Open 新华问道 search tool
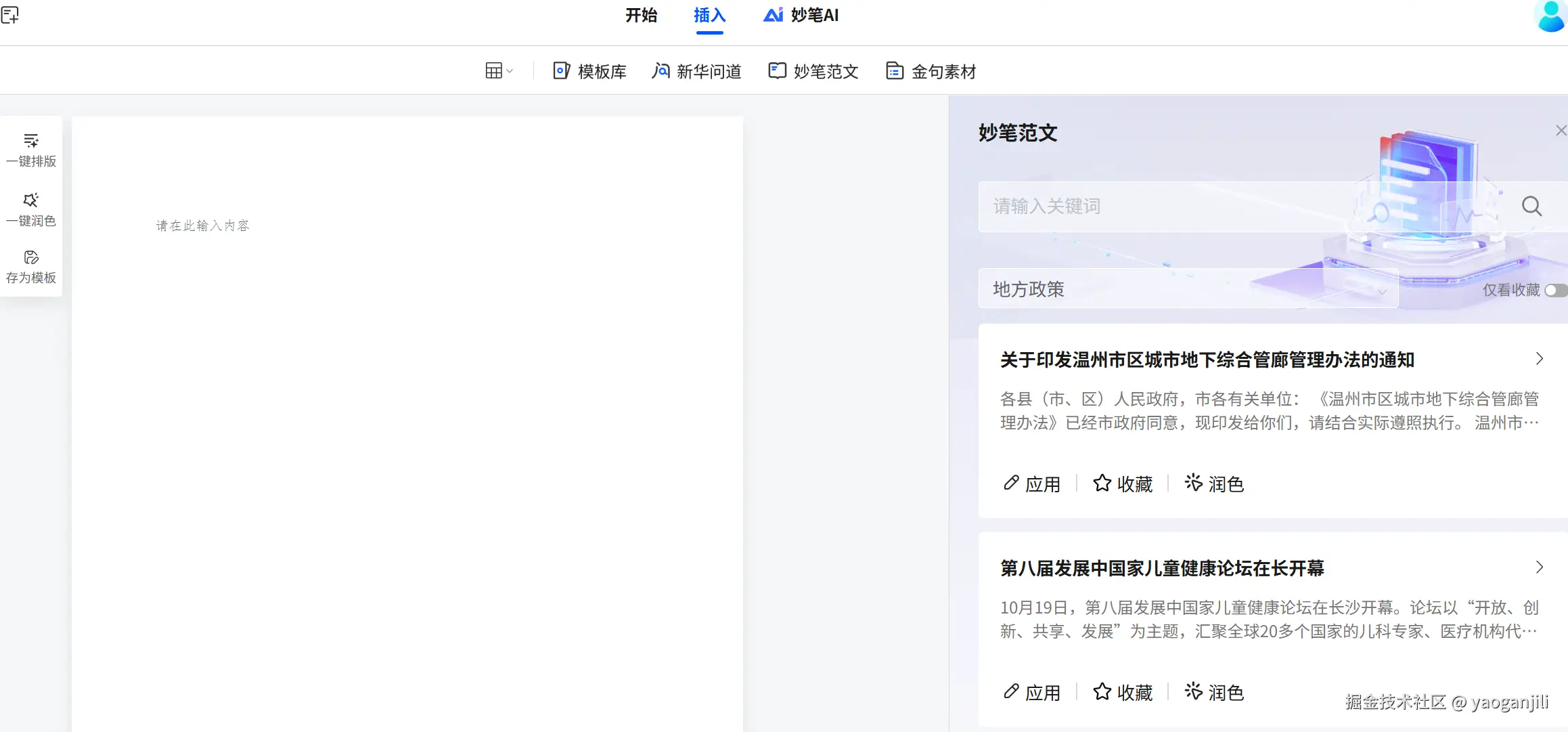1568x732 pixels. point(696,71)
